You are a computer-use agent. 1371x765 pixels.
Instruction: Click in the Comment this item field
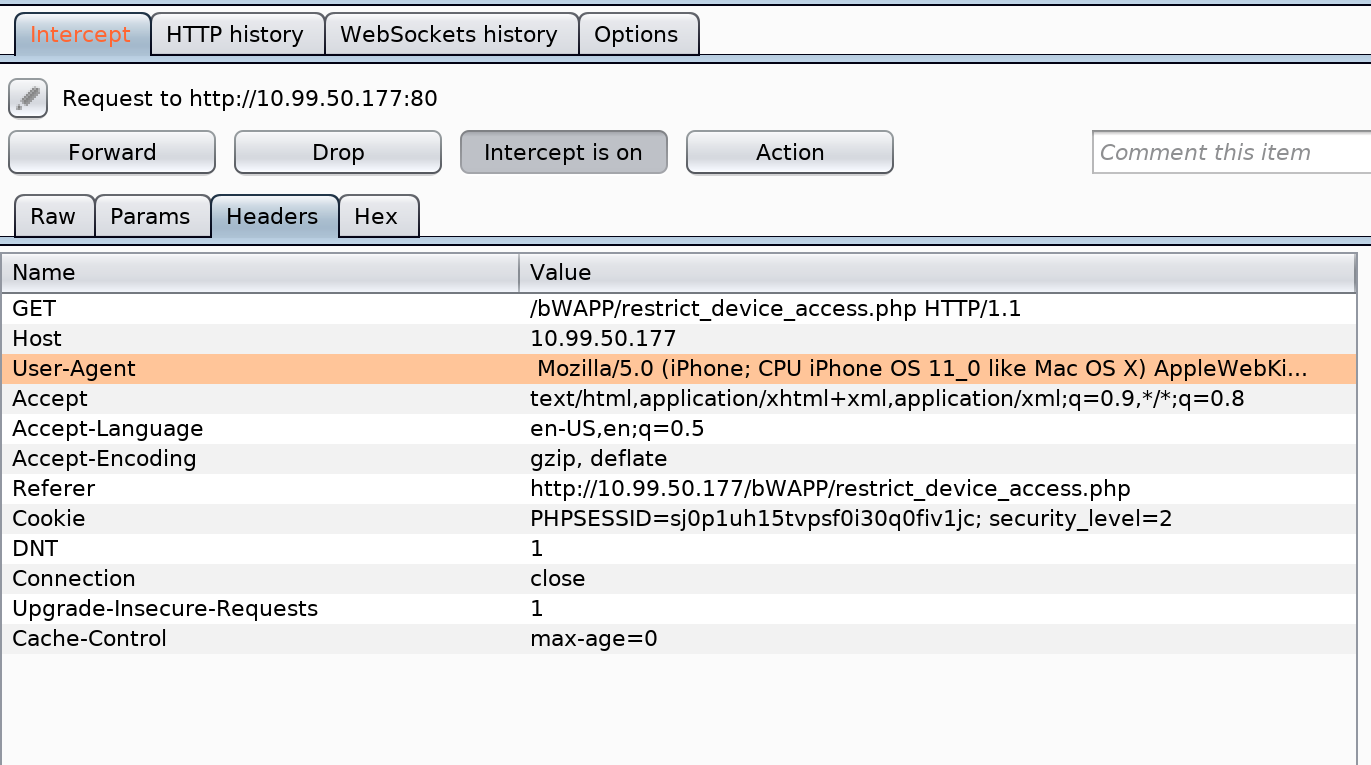pyautogui.click(x=1232, y=152)
